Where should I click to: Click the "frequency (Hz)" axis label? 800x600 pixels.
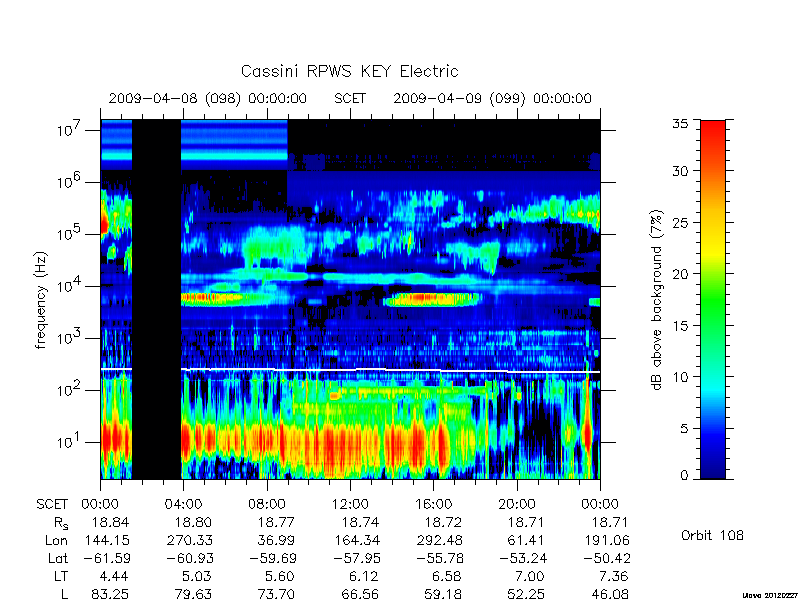pos(41,300)
